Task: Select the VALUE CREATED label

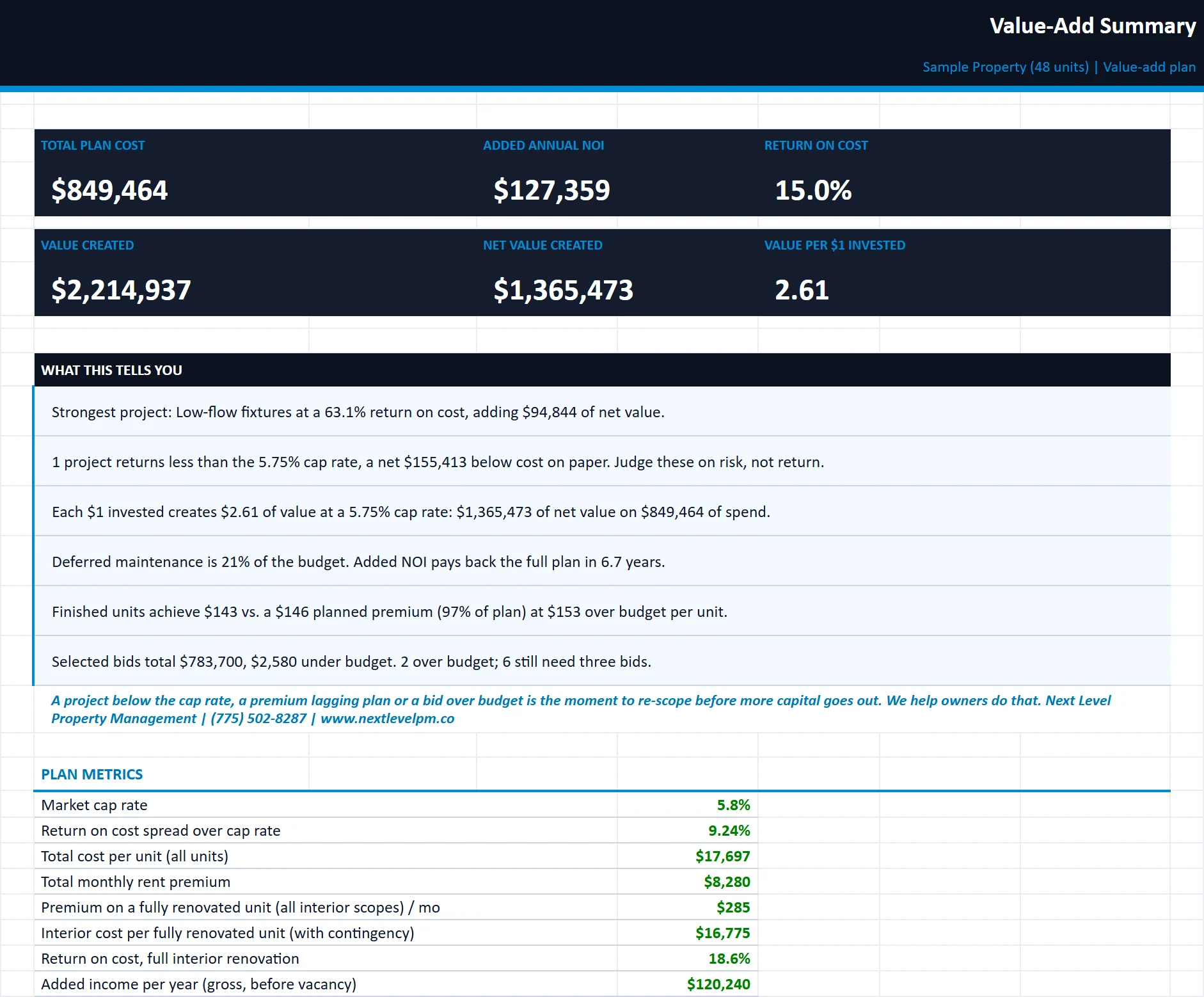Action: click(87, 245)
